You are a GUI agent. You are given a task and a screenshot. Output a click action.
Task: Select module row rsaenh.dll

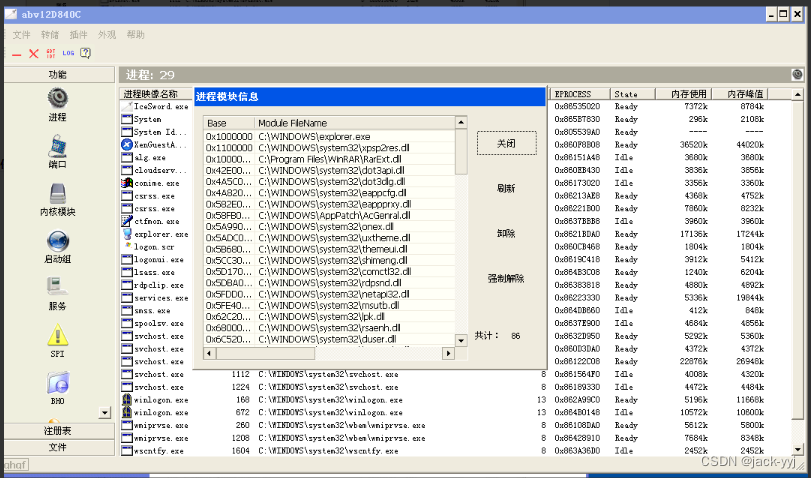pyautogui.click(x=329, y=328)
